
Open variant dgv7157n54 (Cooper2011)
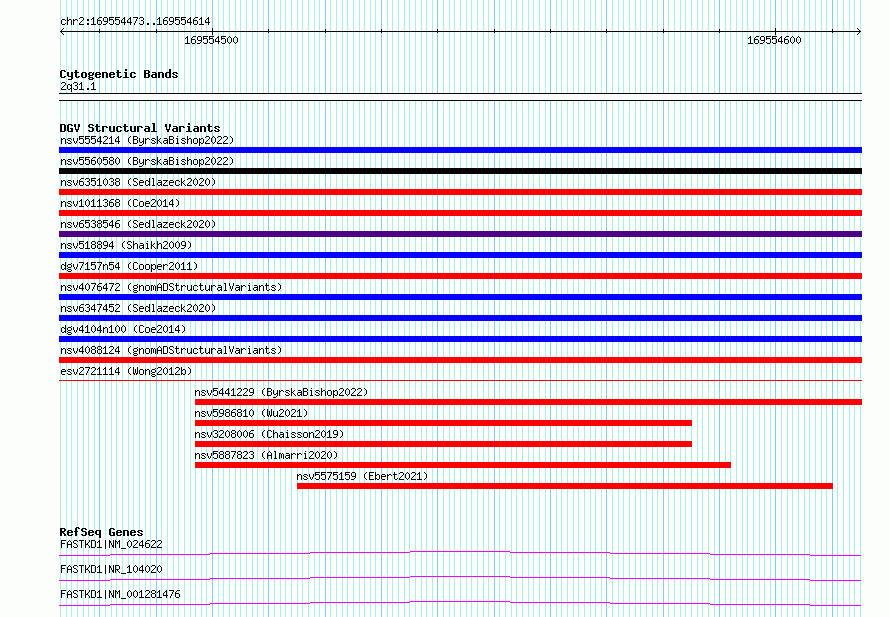click(x=129, y=266)
